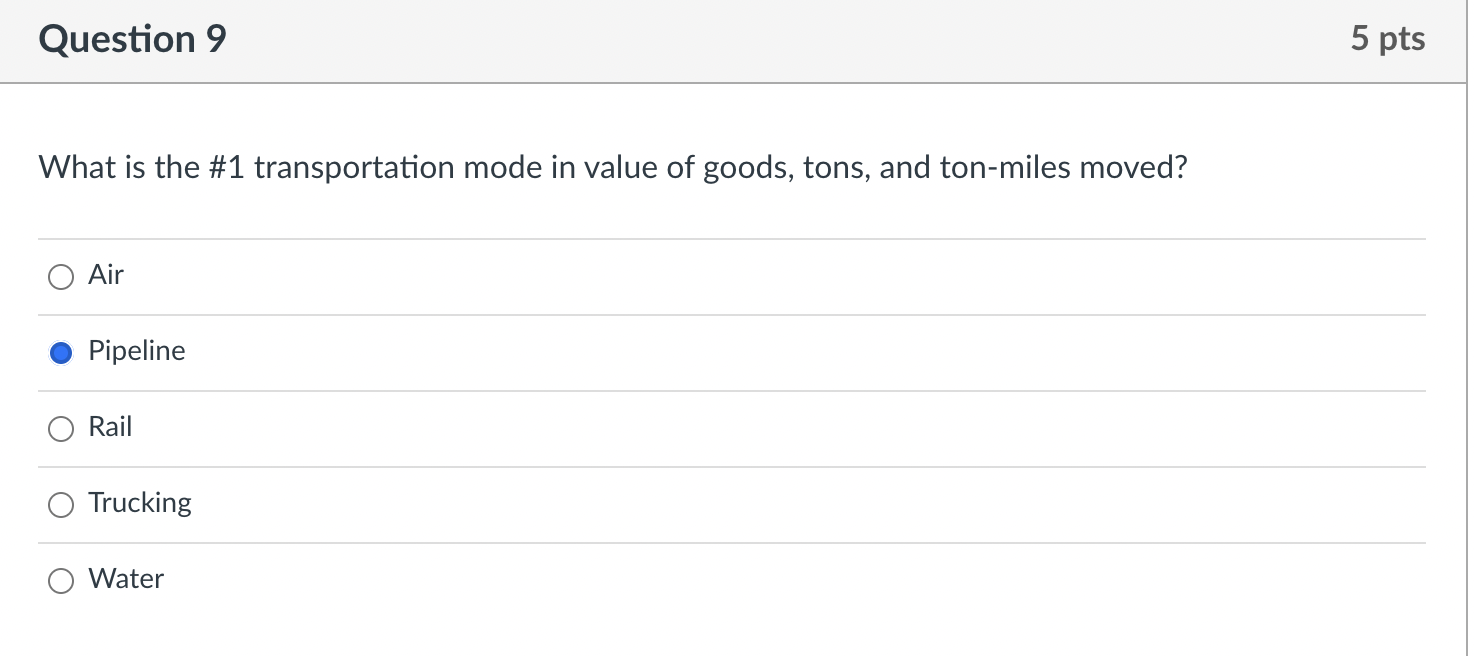
Task: Click the 'Water' answer label text
Action: [126, 579]
